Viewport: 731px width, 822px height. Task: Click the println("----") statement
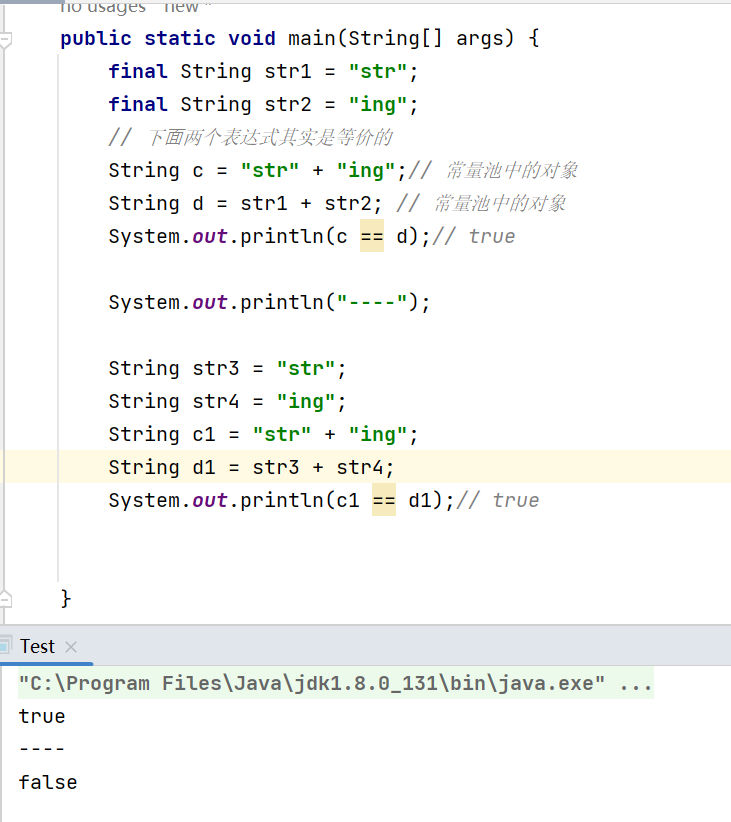point(268,302)
